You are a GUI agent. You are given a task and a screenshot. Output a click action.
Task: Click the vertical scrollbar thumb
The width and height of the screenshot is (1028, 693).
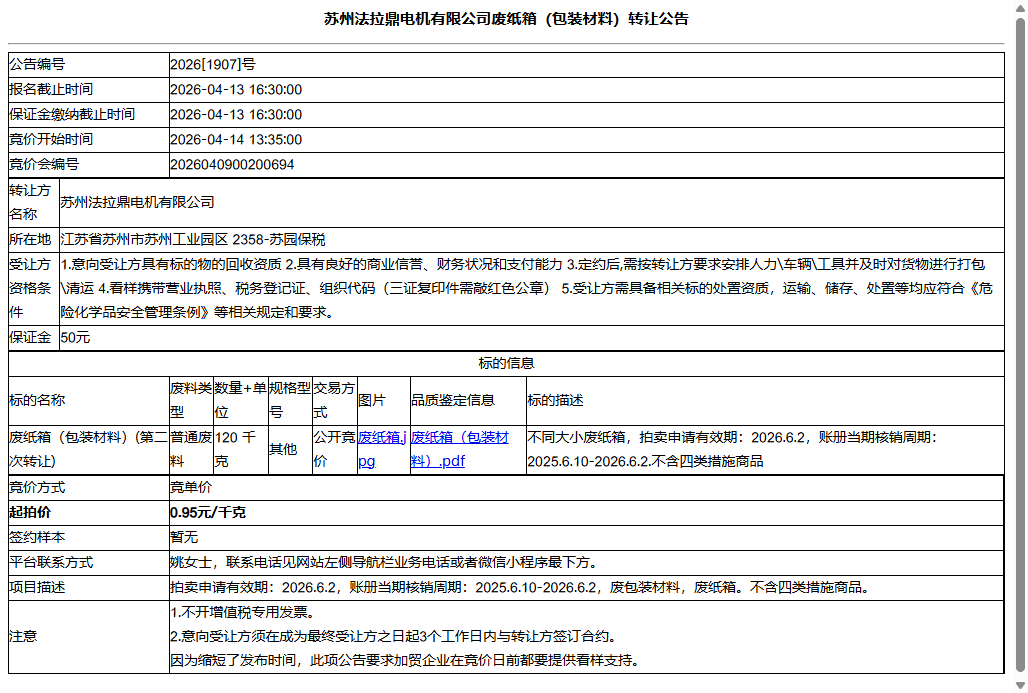[x=1020, y=344]
